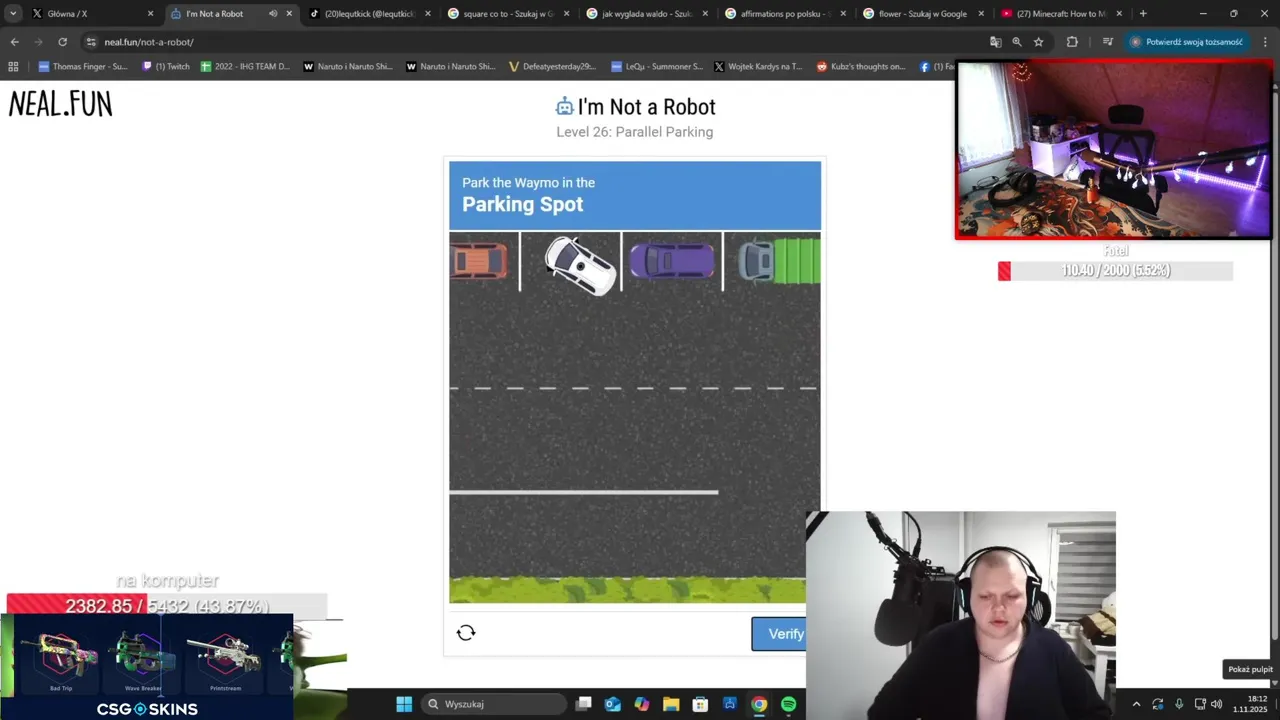Open the LeQu - Summoner S... bookmark
Screen dimensions: 1280x720
(x=656, y=67)
